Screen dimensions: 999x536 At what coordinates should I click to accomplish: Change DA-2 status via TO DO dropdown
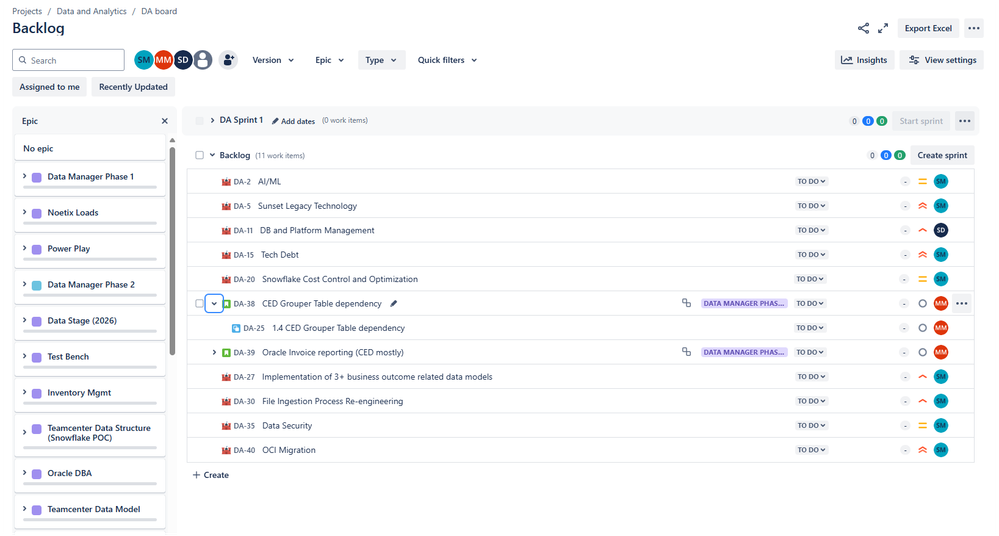pyautogui.click(x=811, y=182)
